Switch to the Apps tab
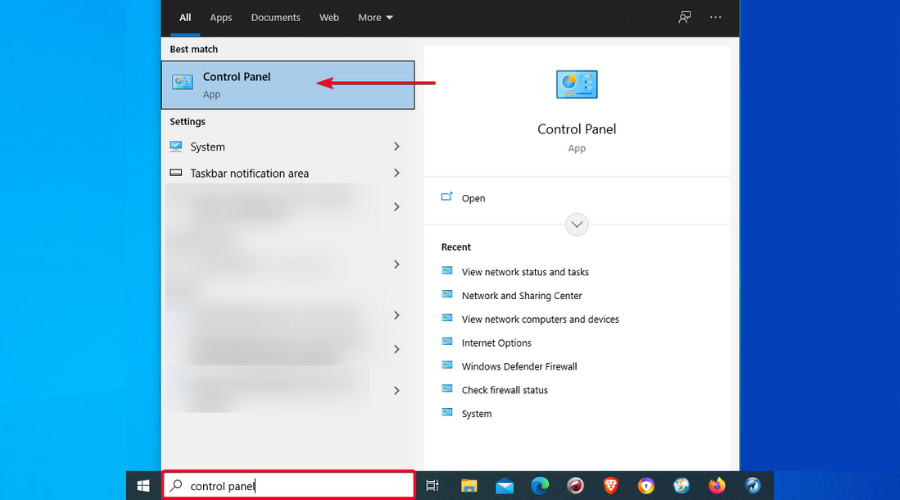This screenshot has height=500, width=900. tap(220, 17)
